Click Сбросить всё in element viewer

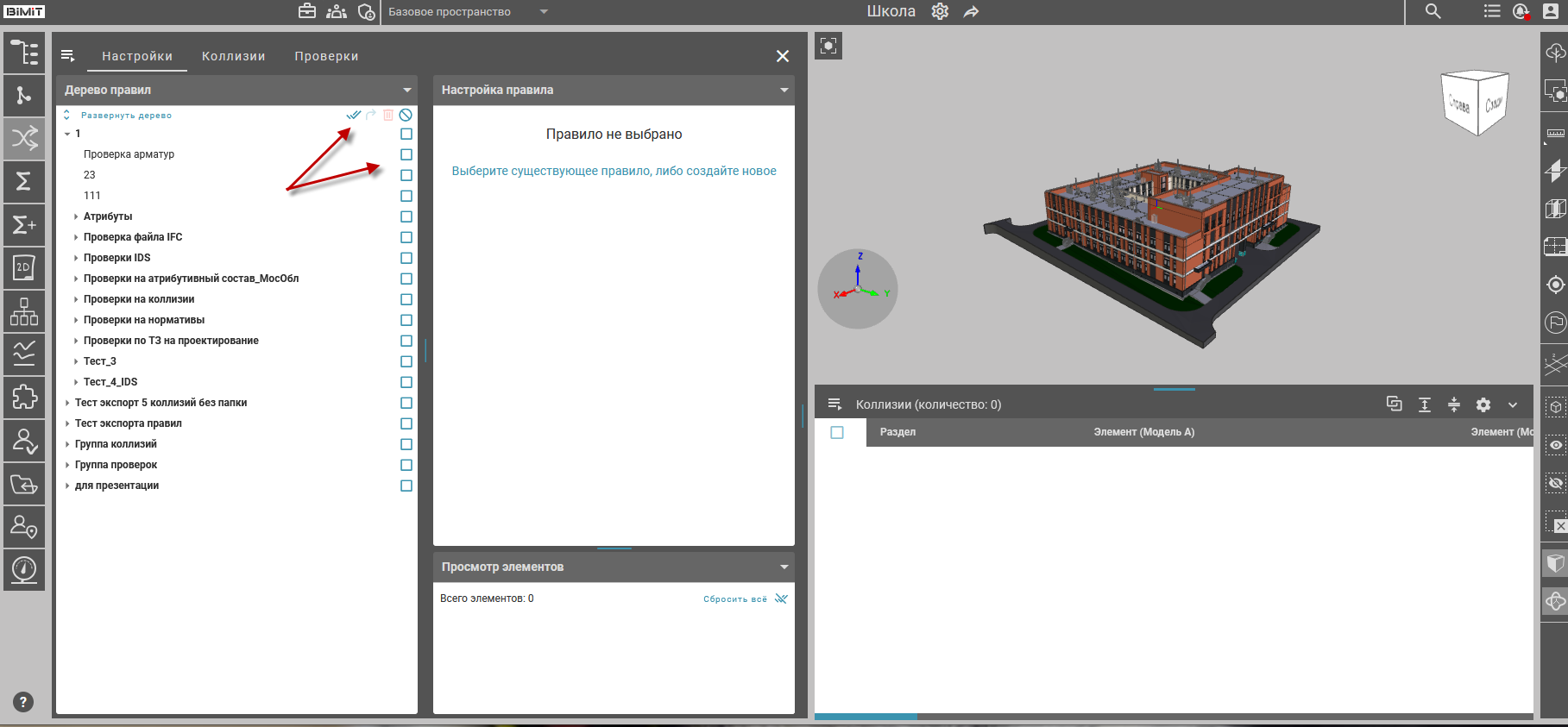pos(734,599)
